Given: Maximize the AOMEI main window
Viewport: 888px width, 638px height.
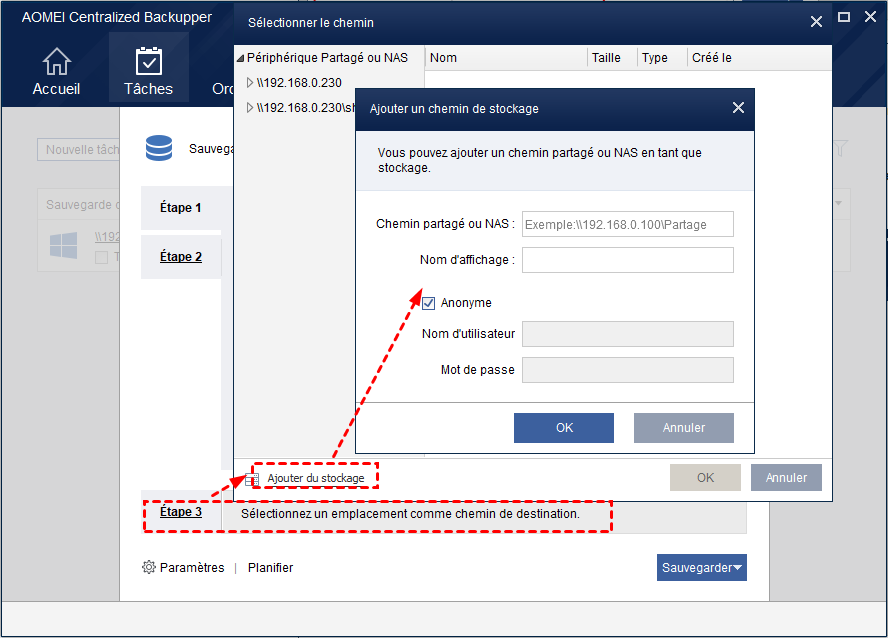Looking at the screenshot, I should 844,17.
